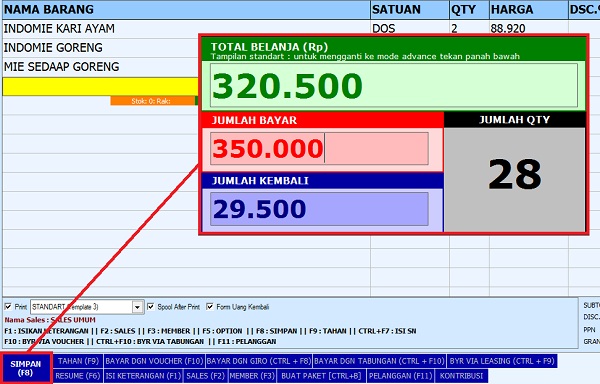This screenshot has width=600, height=384.
Task: Click the SIMPAN (F8) button
Action: tap(26, 368)
